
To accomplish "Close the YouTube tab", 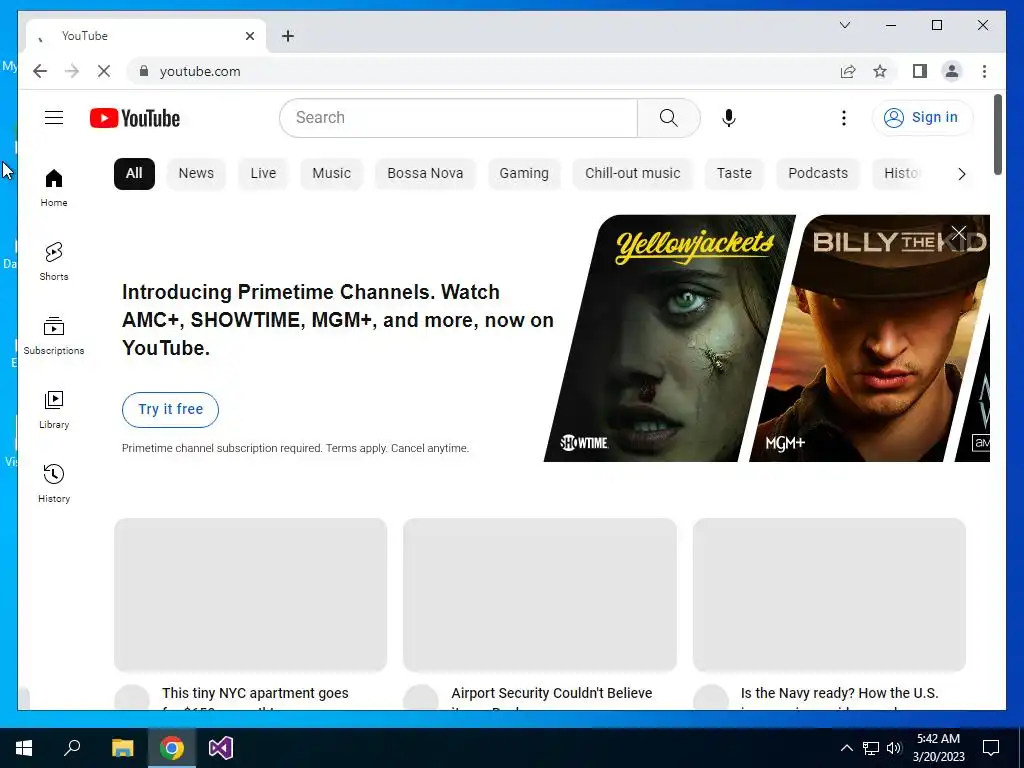I will (249, 36).
